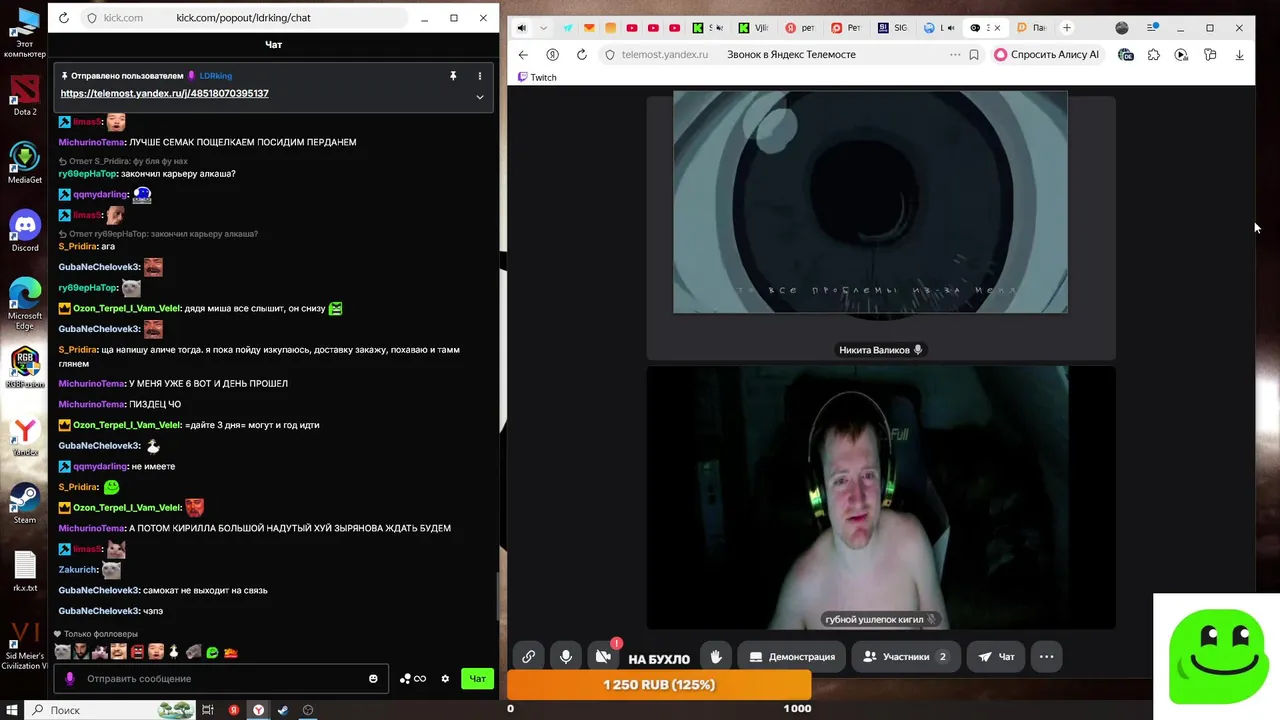Viewport: 1280px width, 720px height.
Task: Click Спросить Алису AI button
Action: coord(1047,55)
